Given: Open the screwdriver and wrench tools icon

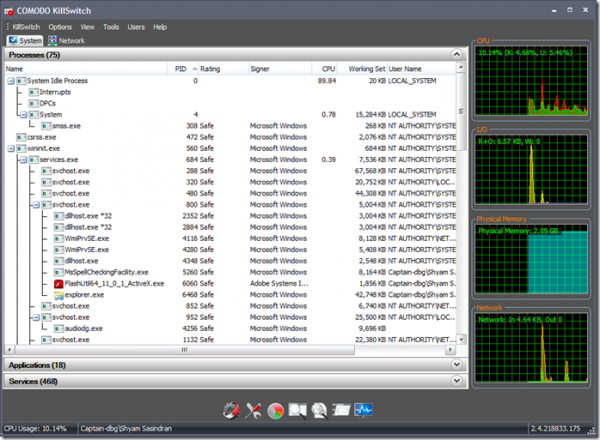Looking at the screenshot, I should click(x=253, y=411).
